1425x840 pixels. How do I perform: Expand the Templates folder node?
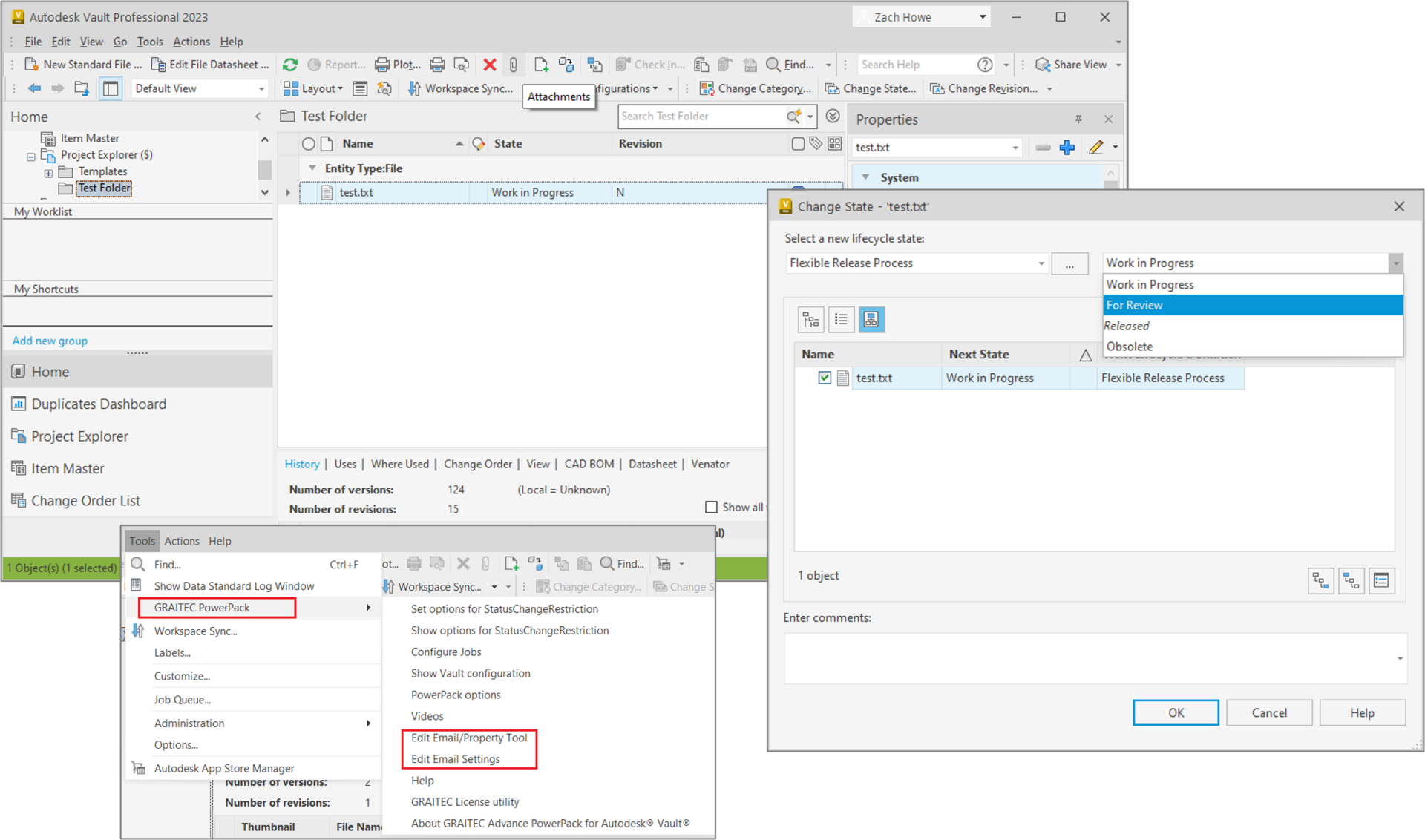(48, 172)
